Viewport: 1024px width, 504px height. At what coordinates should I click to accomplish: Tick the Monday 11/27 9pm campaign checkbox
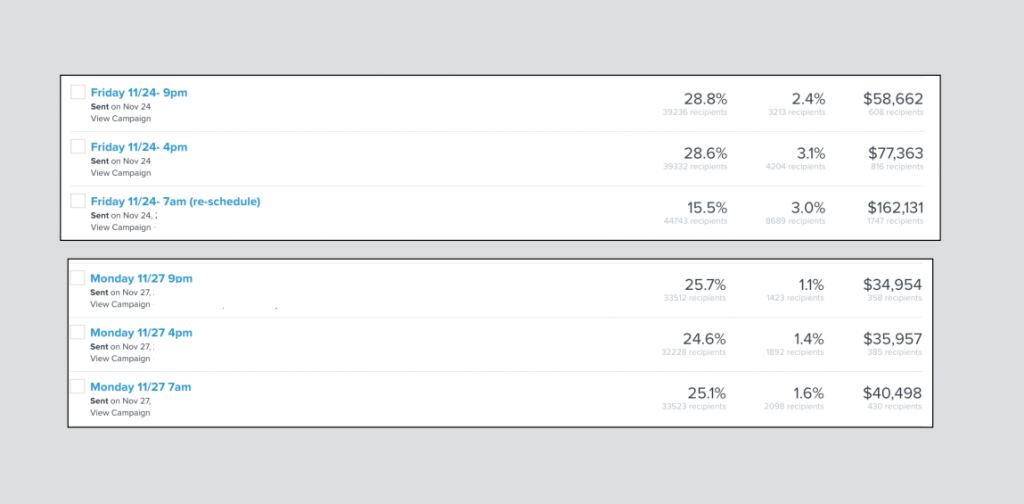(77, 278)
